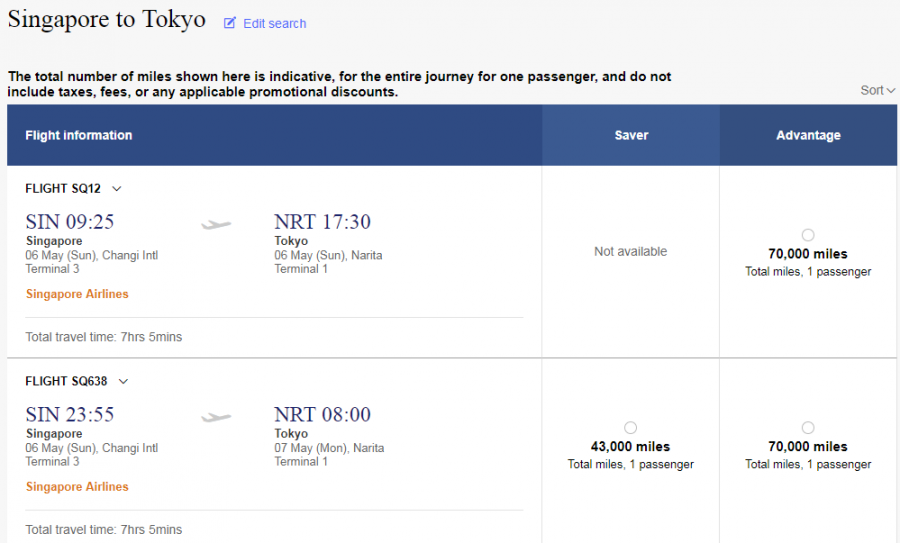
Task: Open Singapore Airlines link under flight SQ12
Action: click(77, 294)
